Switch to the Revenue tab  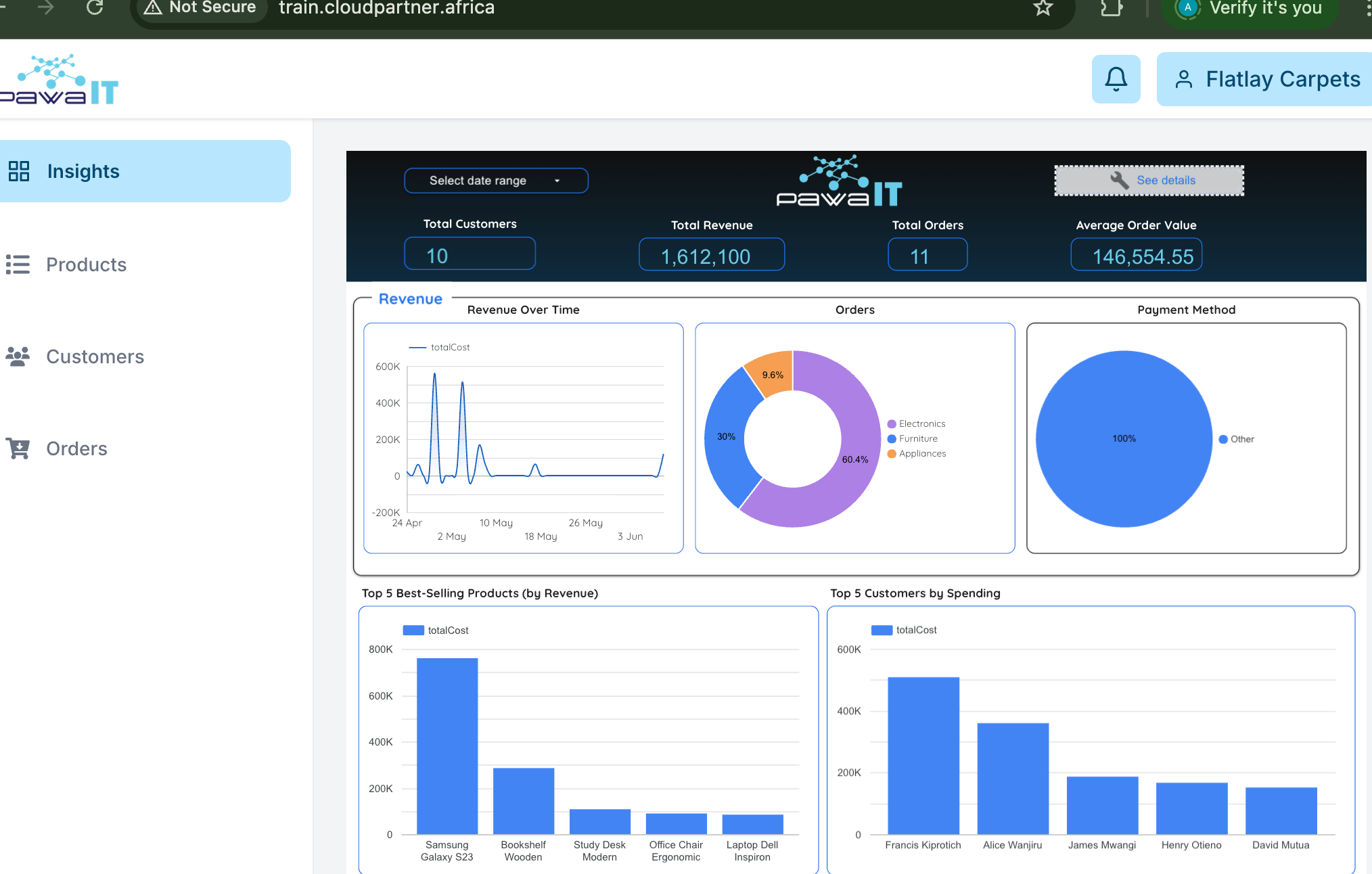click(410, 298)
